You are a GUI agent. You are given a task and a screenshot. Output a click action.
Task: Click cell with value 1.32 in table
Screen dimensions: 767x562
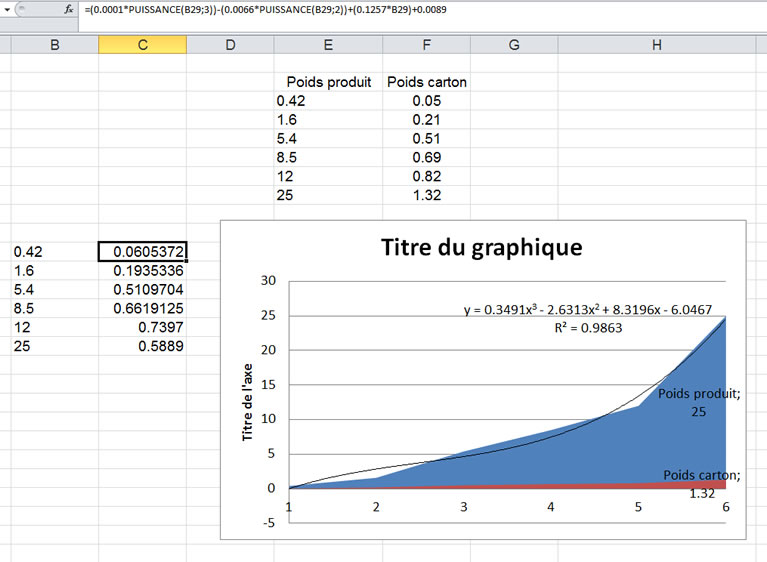(427, 195)
